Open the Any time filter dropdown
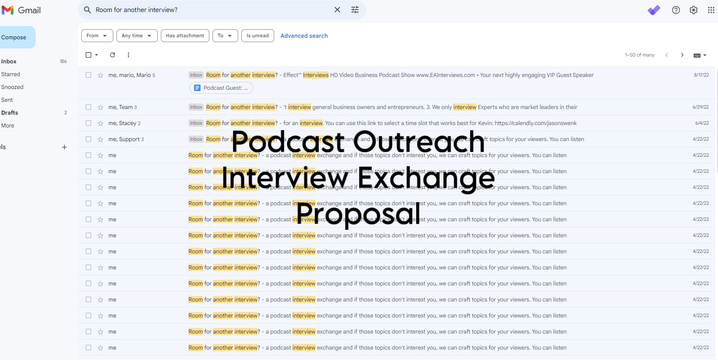This screenshot has width=718, height=360. tap(136, 36)
